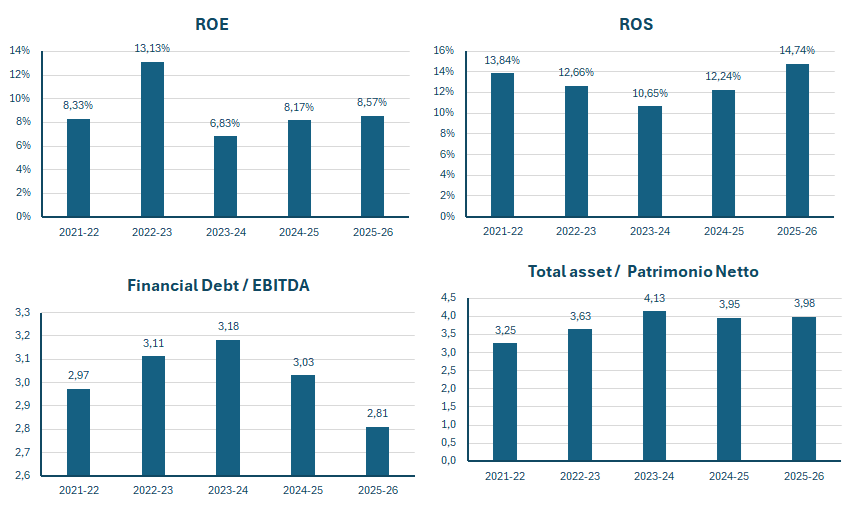Select the ROE chart title
Image resolution: width=857 pixels, height=520 pixels.
[x=212, y=25]
